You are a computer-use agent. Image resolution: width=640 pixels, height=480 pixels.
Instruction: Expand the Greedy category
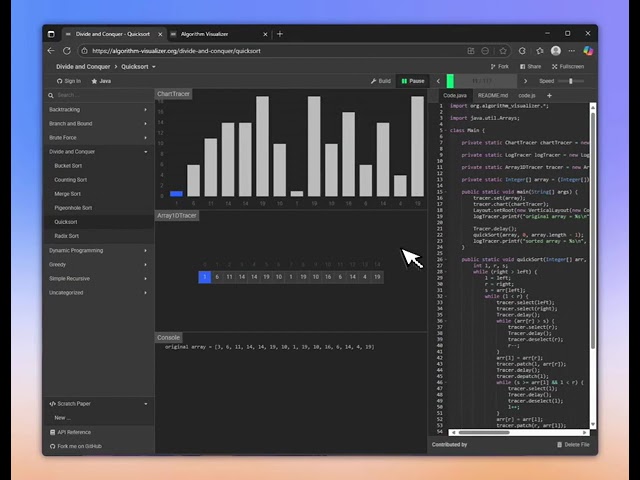click(x=98, y=264)
